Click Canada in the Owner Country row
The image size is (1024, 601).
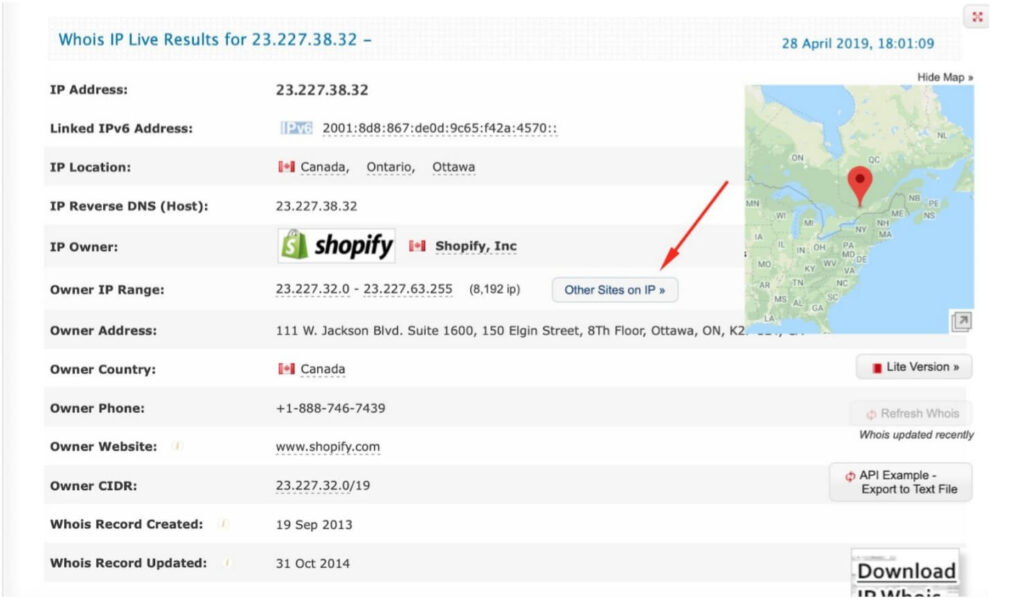(323, 369)
